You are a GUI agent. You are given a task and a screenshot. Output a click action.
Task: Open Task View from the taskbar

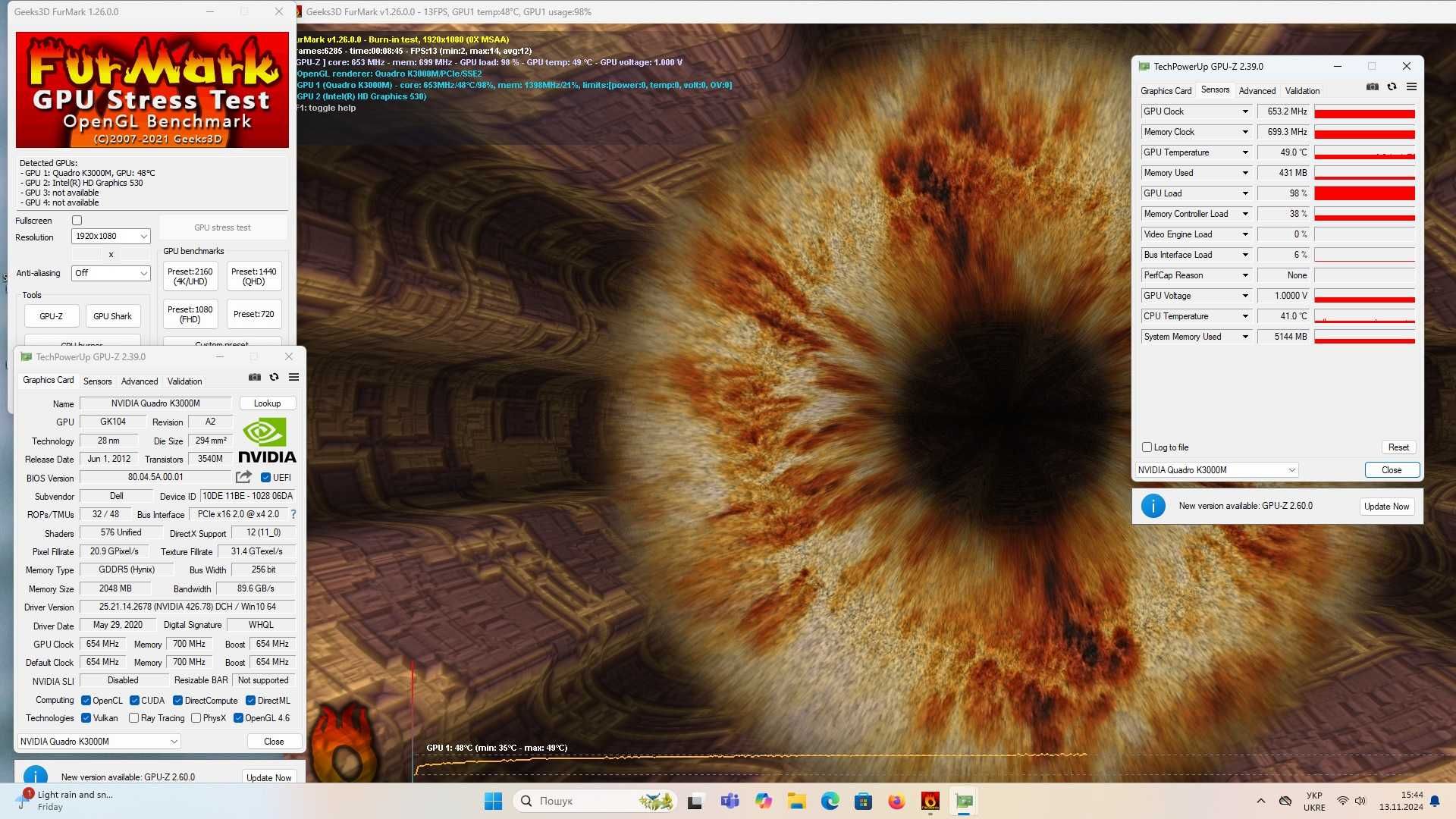(x=695, y=801)
